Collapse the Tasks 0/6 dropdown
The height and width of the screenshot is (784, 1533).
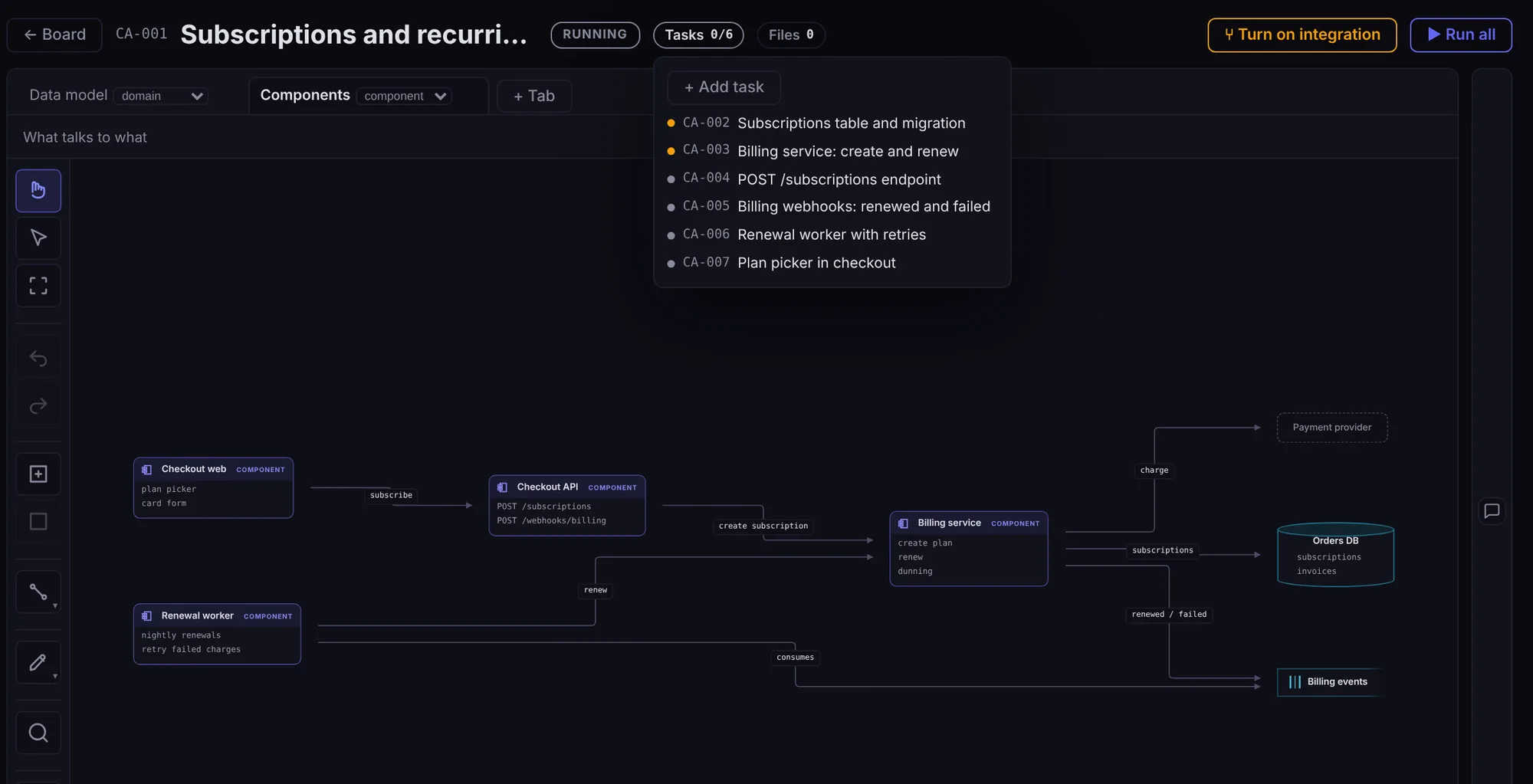pos(698,35)
